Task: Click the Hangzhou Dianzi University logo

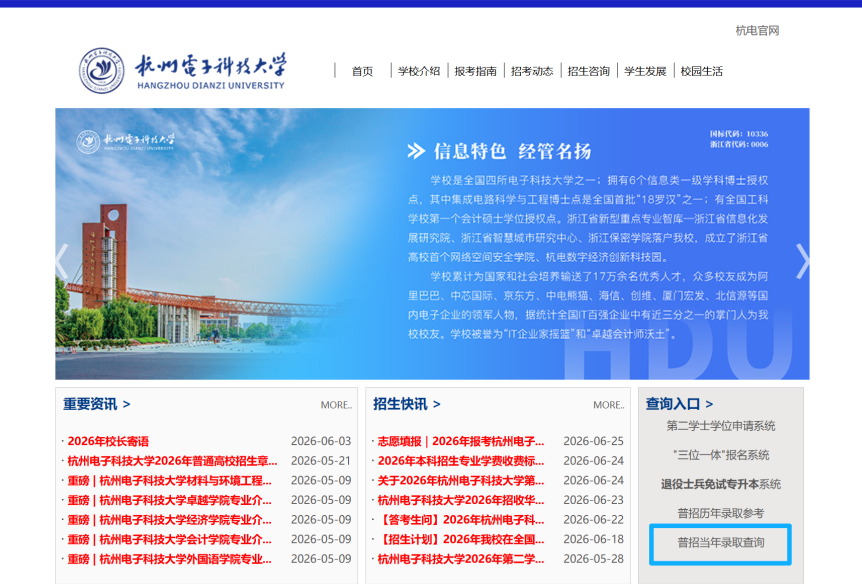Action: click(182, 70)
